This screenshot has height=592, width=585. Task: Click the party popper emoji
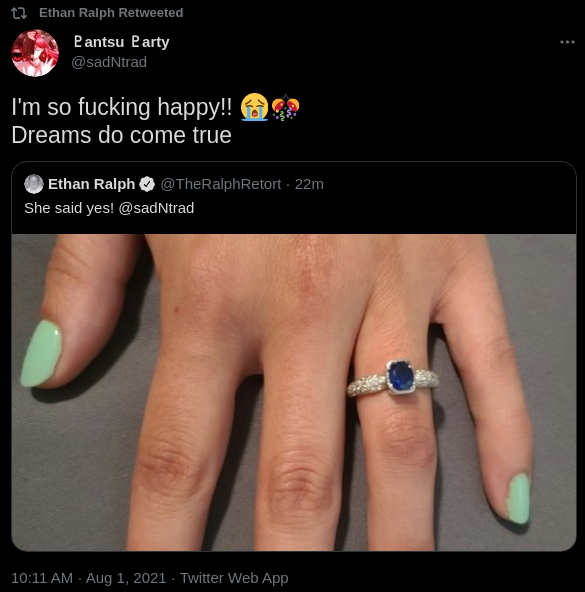click(x=286, y=108)
